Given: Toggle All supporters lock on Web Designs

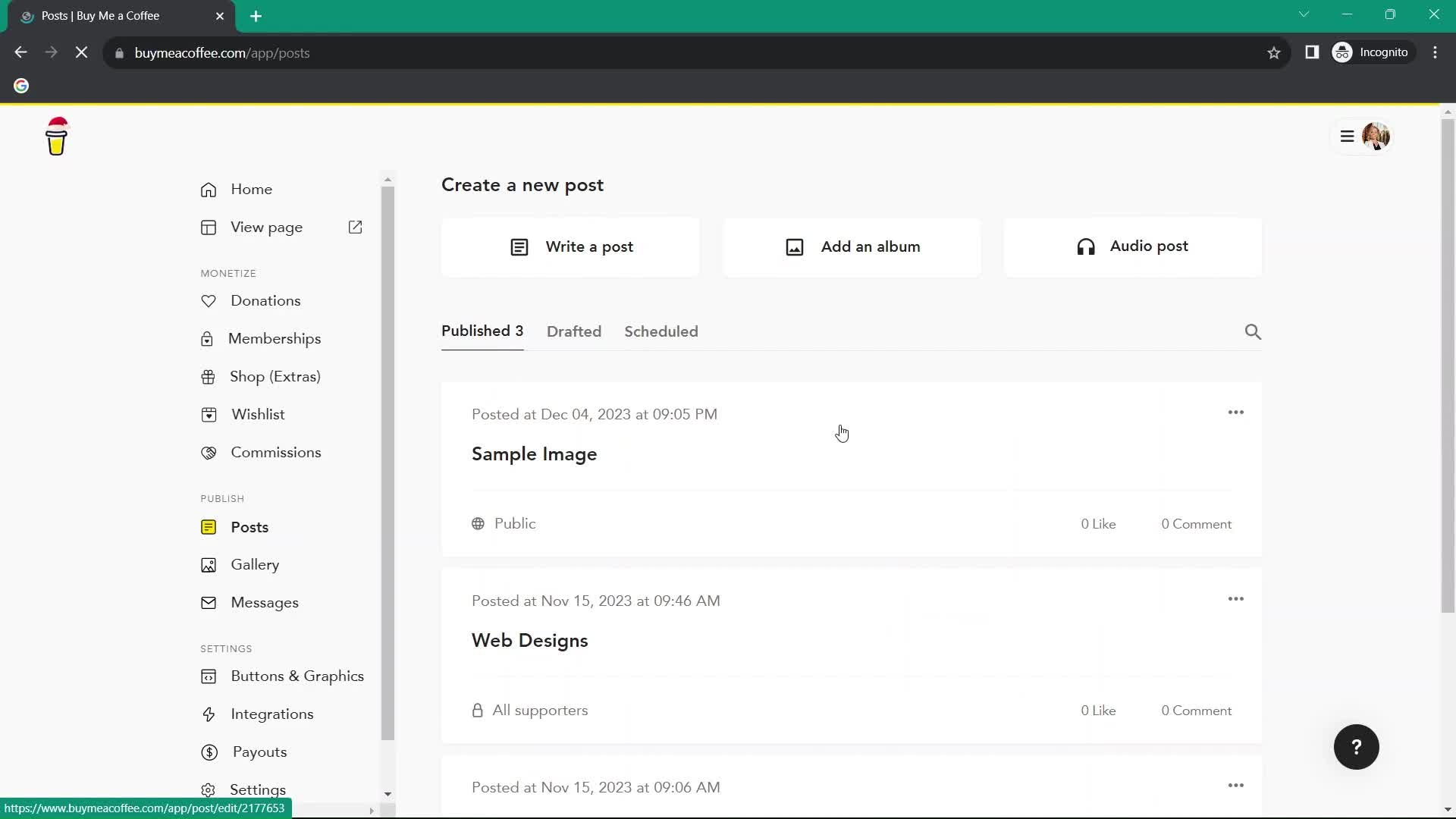Looking at the screenshot, I should [x=478, y=710].
